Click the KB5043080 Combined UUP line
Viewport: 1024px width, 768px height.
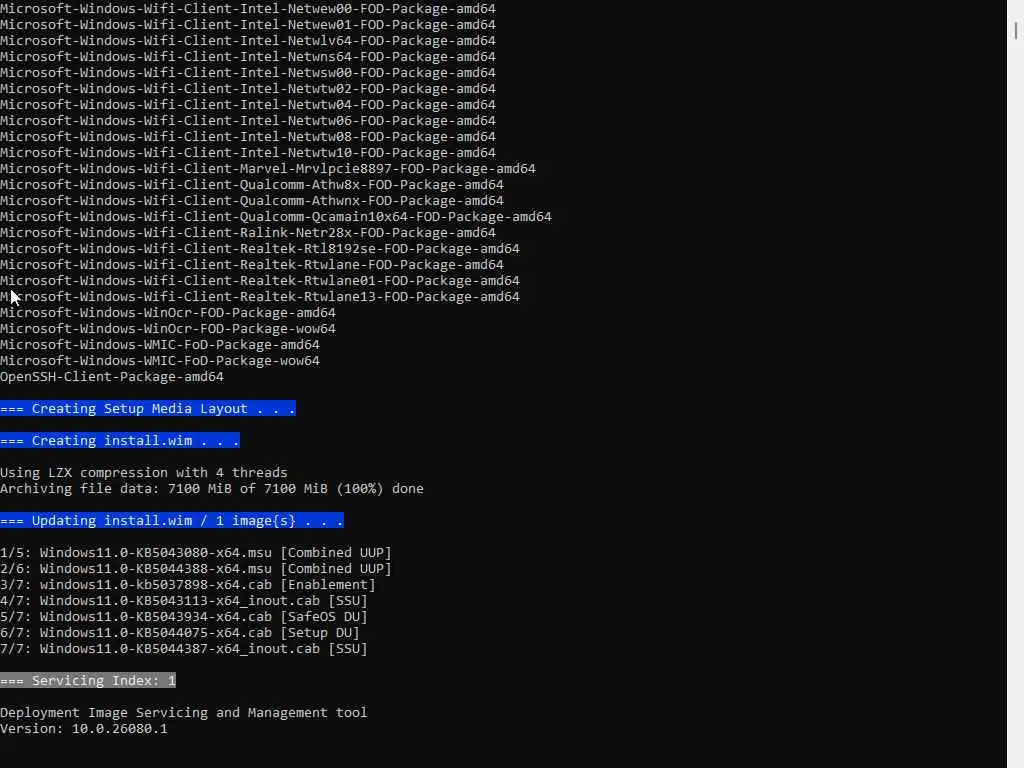196,552
